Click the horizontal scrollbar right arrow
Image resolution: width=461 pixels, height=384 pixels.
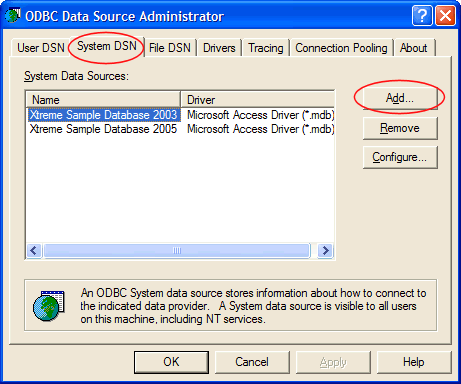coord(325,250)
